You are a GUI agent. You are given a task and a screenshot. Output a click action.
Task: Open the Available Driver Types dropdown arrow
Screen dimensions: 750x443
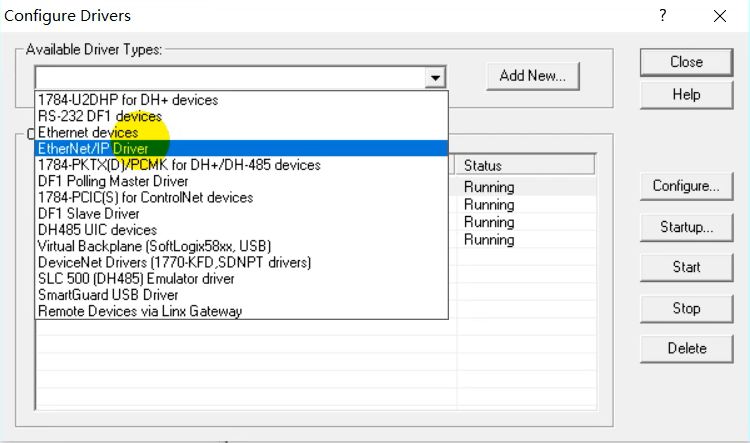tap(435, 78)
